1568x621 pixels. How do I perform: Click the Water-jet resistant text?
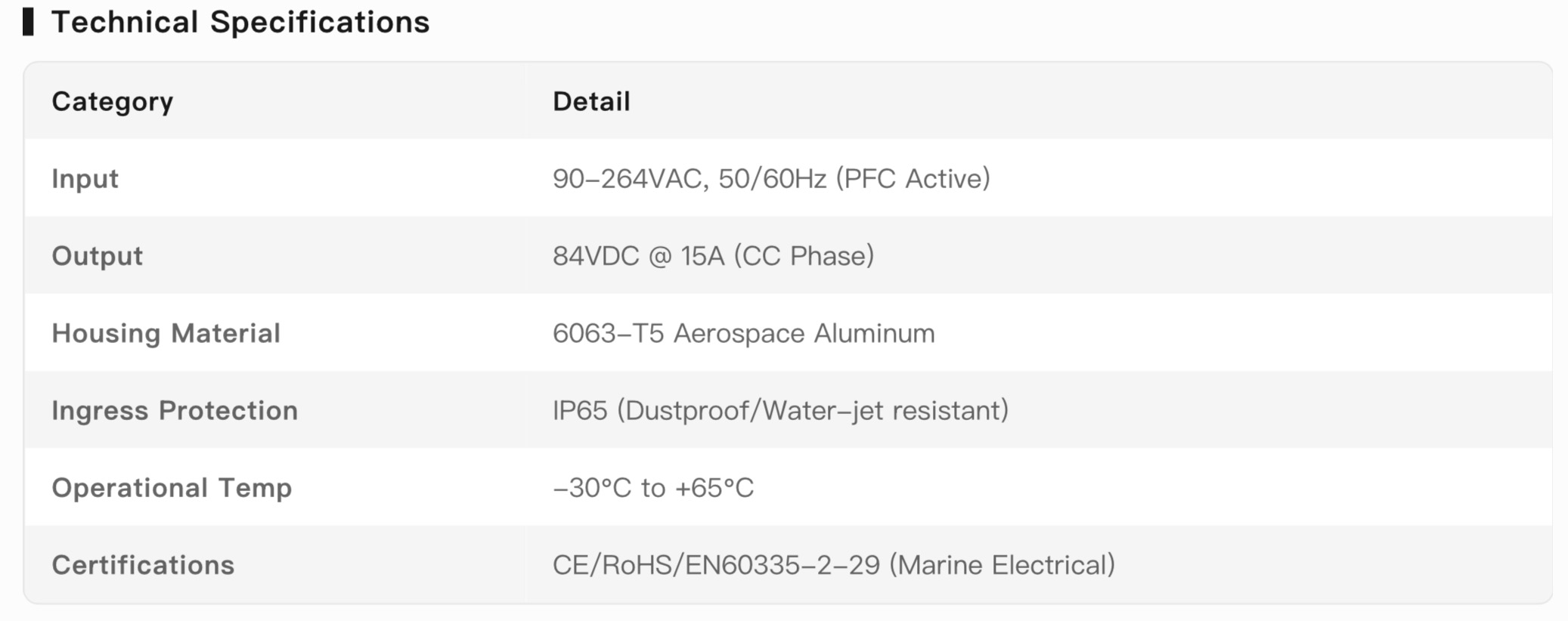885,411
